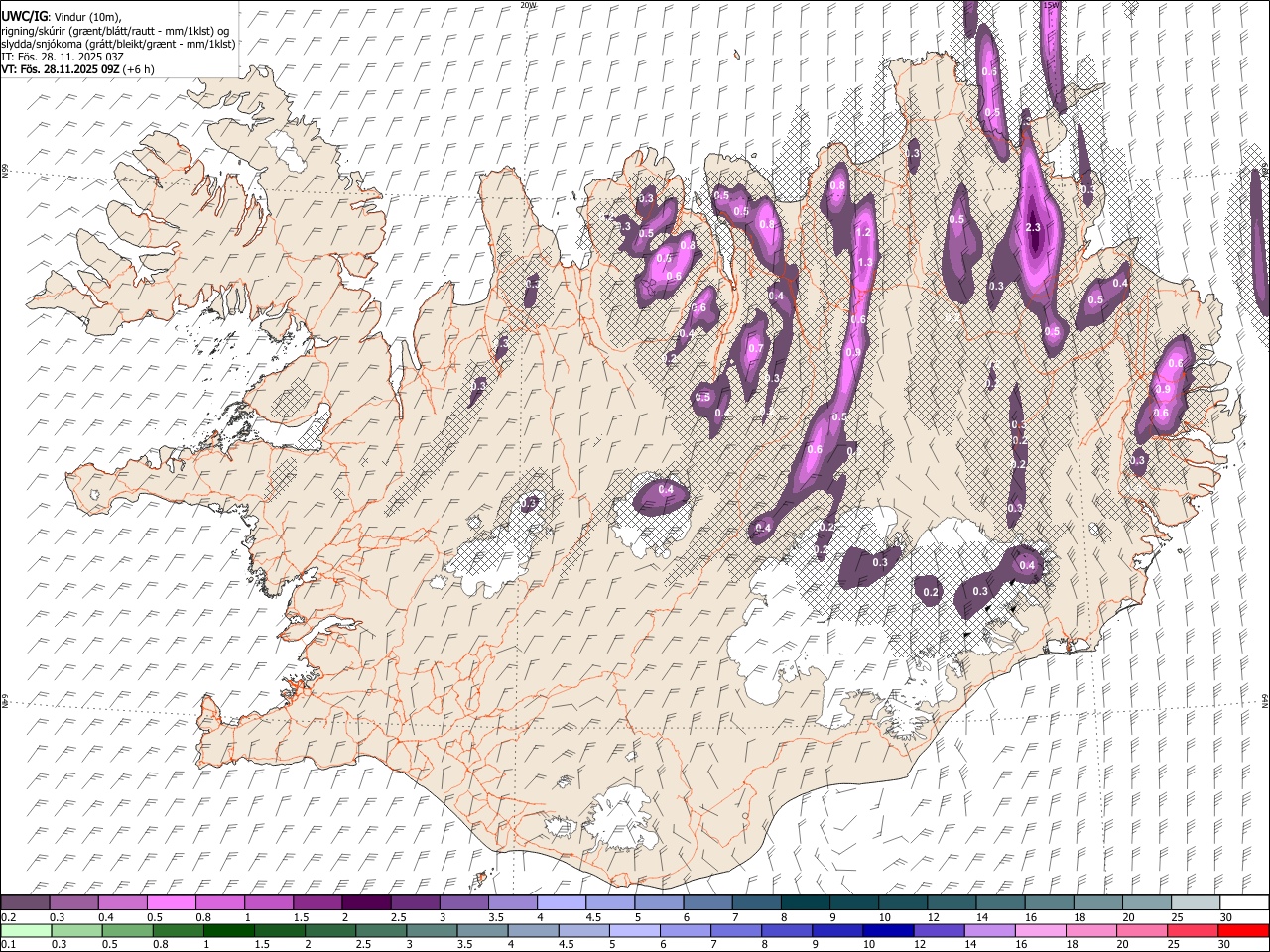Image resolution: width=1270 pixels, height=952 pixels.
Task: Click the '2.3' snowfall peak value on map
Action: (x=1032, y=227)
